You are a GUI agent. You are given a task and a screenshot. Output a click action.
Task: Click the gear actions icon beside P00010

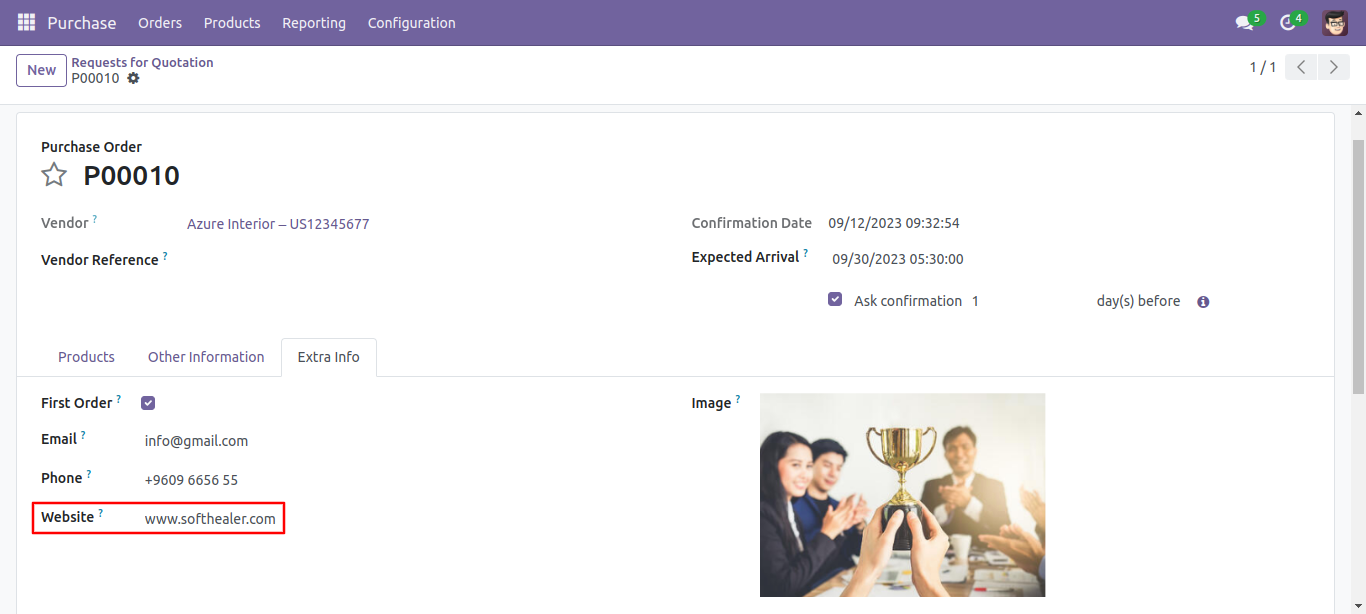point(133,78)
